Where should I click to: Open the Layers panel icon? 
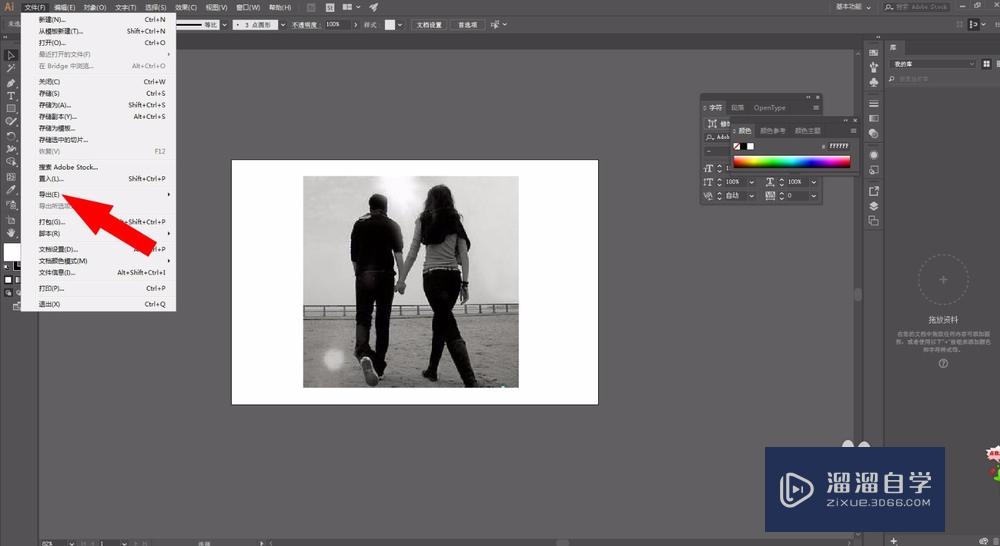874,206
